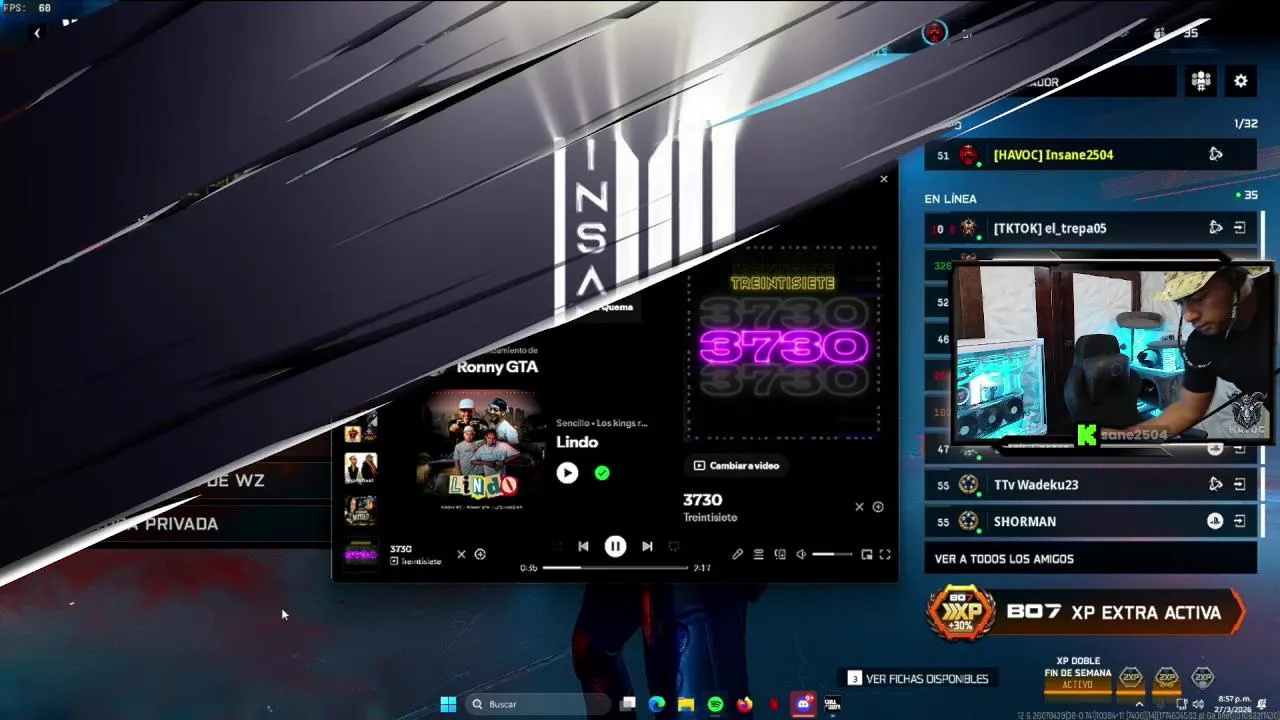Open the Spotify miniplayer icon
The height and width of the screenshot is (720, 1280).
[867, 554]
